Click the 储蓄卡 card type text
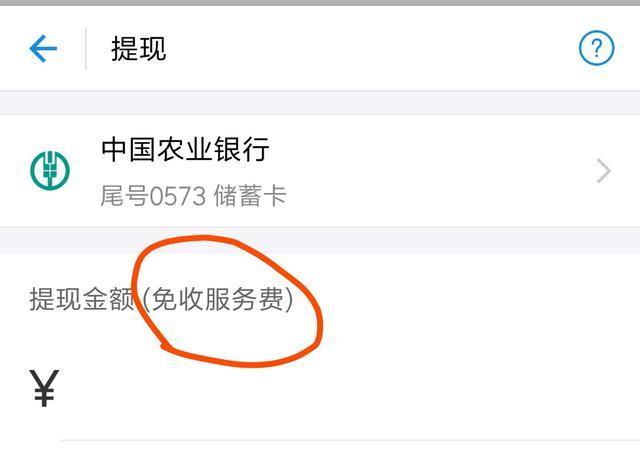The image size is (640, 457). click(x=250, y=195)
